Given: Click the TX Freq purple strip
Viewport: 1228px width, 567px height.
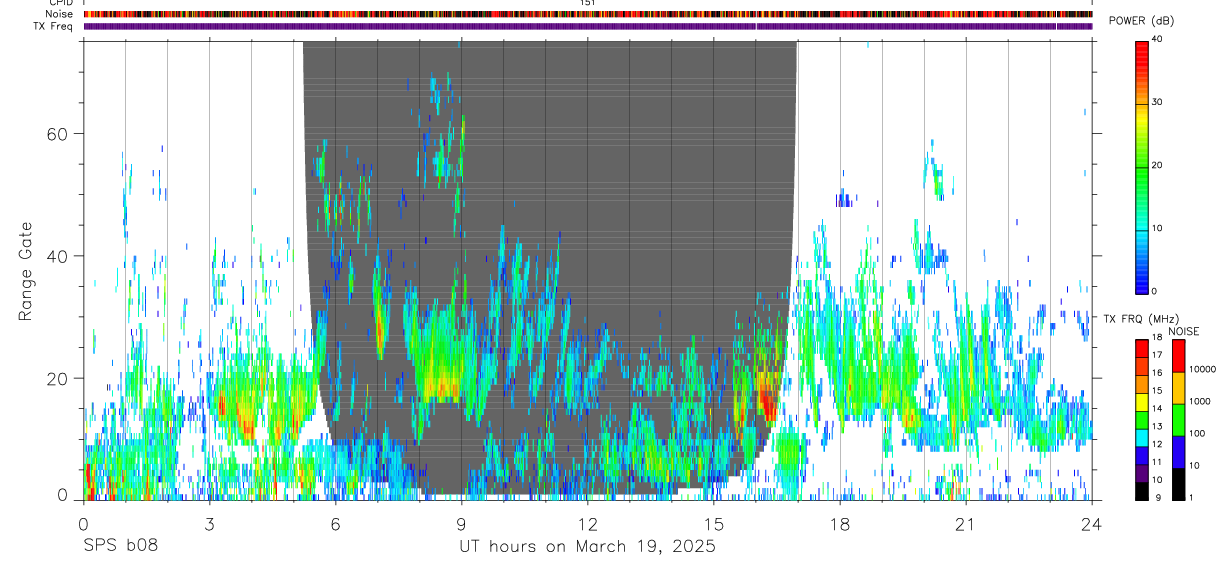Looking at the screenshot, I should click(587, 26).
